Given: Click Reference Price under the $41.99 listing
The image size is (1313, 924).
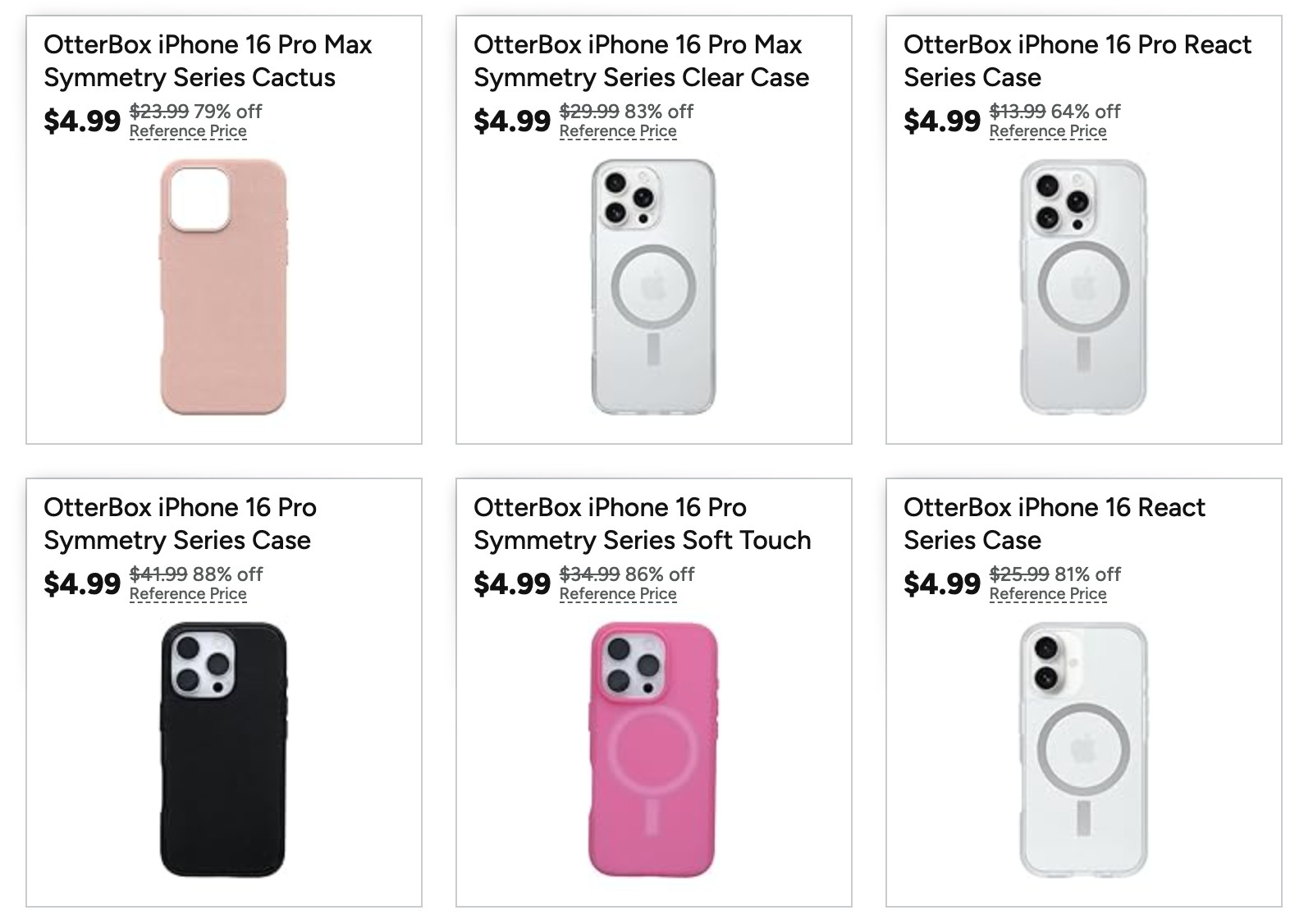Looking at the screenshot, I should (x=188, y=594).
